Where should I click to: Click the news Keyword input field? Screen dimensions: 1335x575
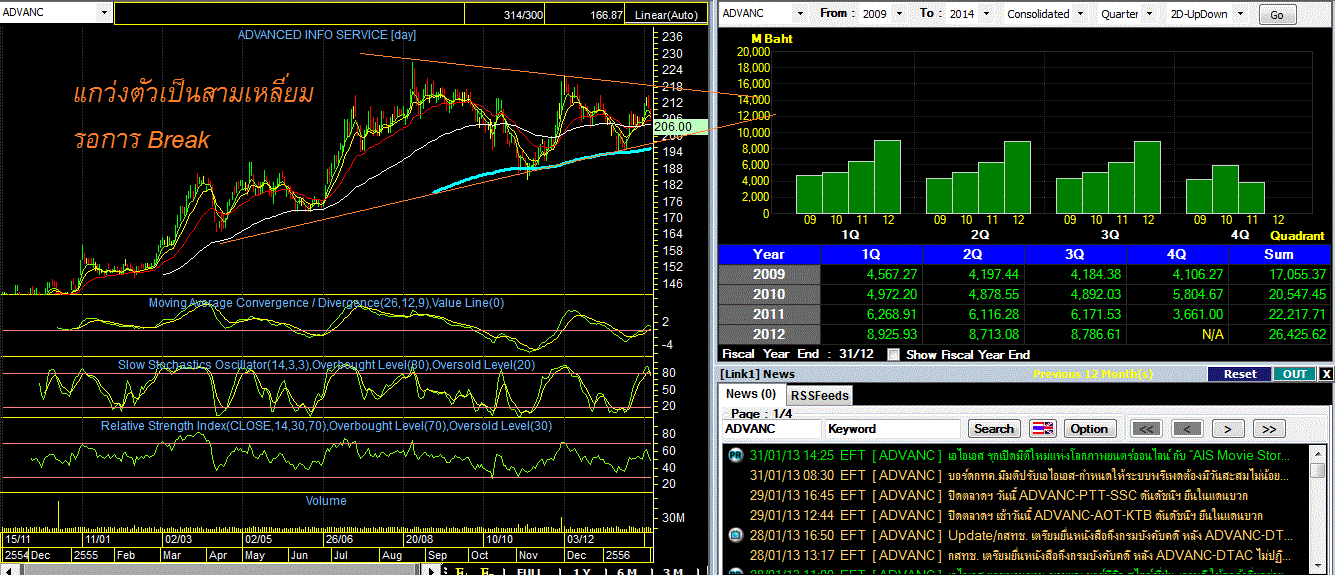pos(892,429)
